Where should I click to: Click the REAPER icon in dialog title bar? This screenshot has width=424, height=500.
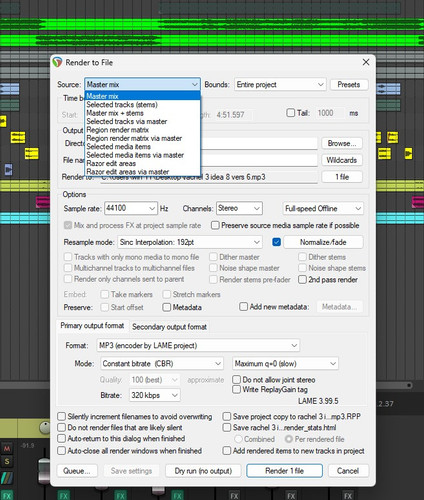pyautogui.click(x=58, y=62)
